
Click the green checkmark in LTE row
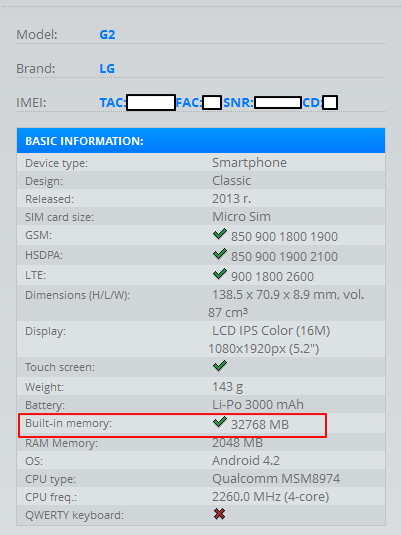[x=219, y=274]
